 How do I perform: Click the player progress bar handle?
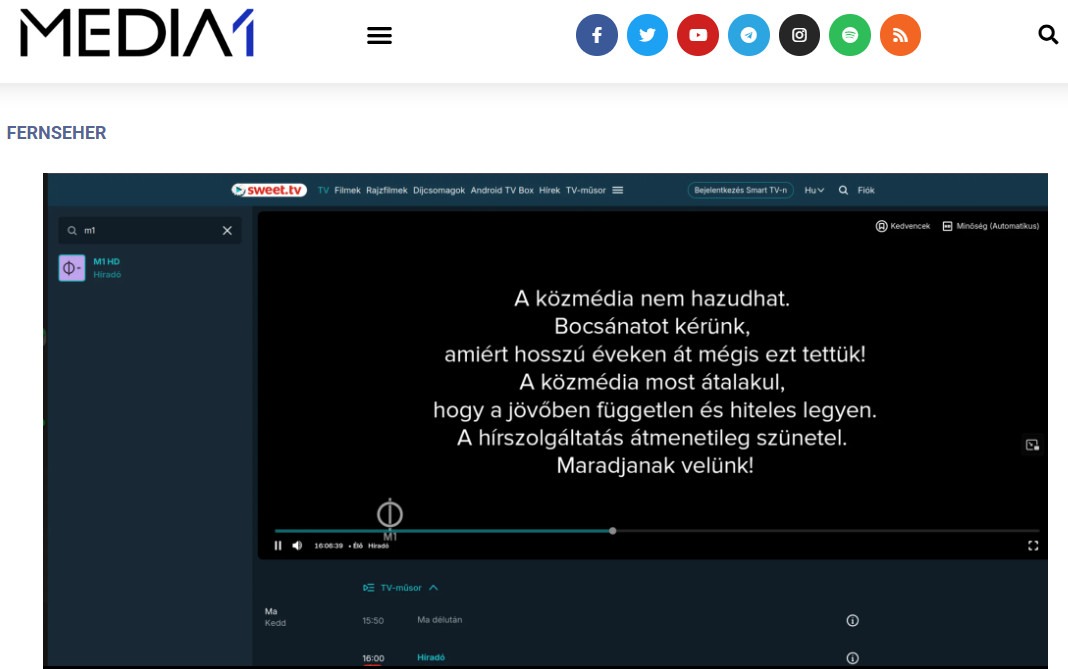[613, 531]
